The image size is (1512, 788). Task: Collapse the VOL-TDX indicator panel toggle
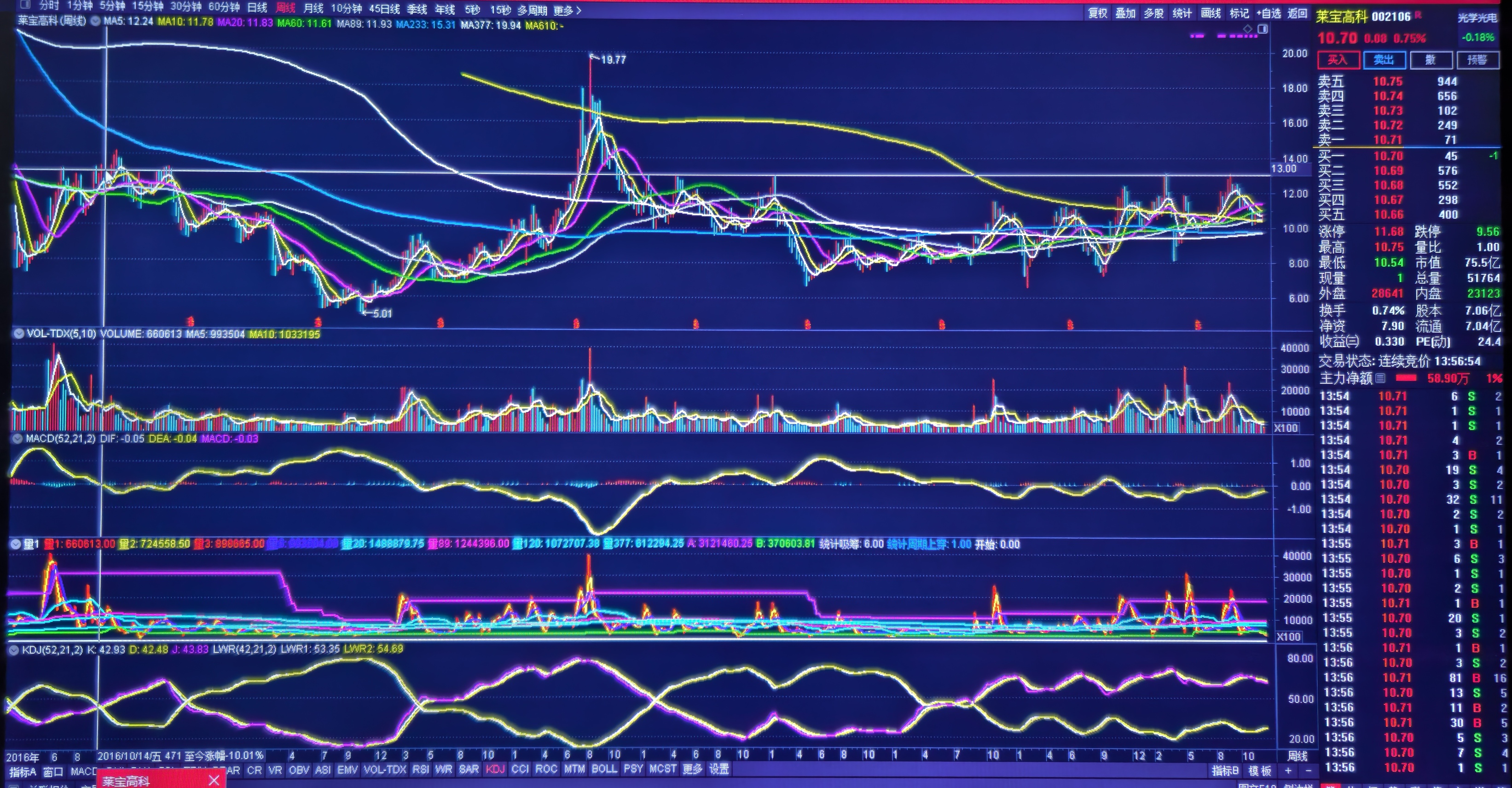18,334
